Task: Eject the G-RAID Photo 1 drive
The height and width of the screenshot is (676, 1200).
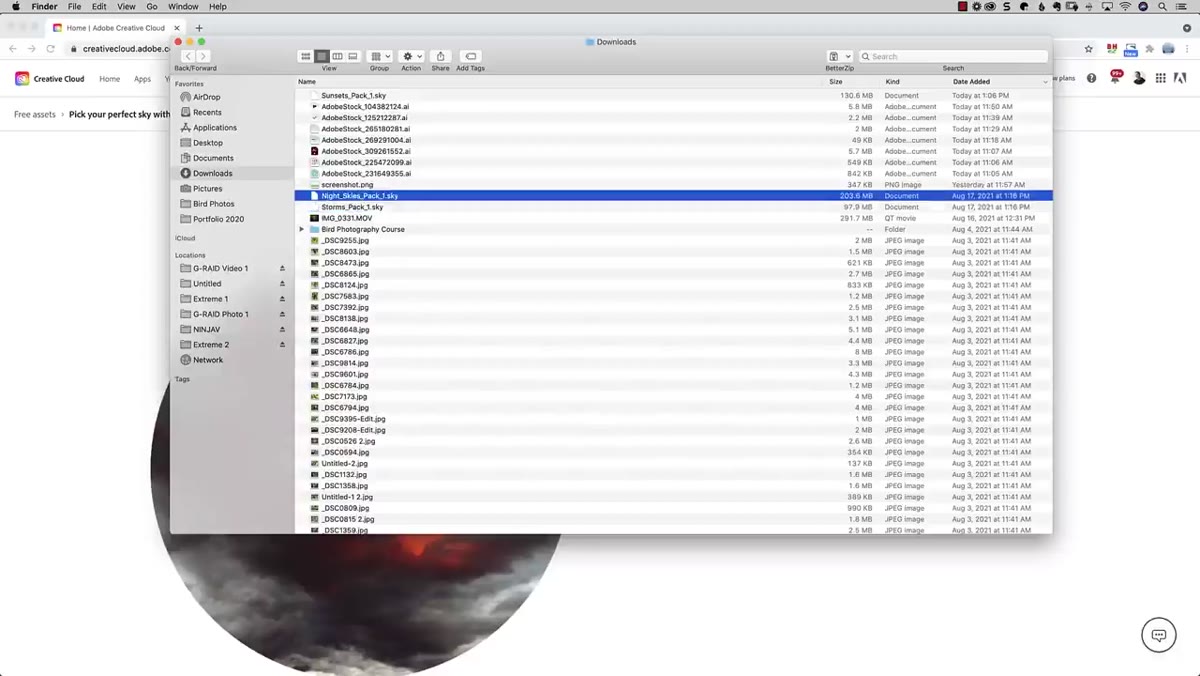Action: pos(282,314)
